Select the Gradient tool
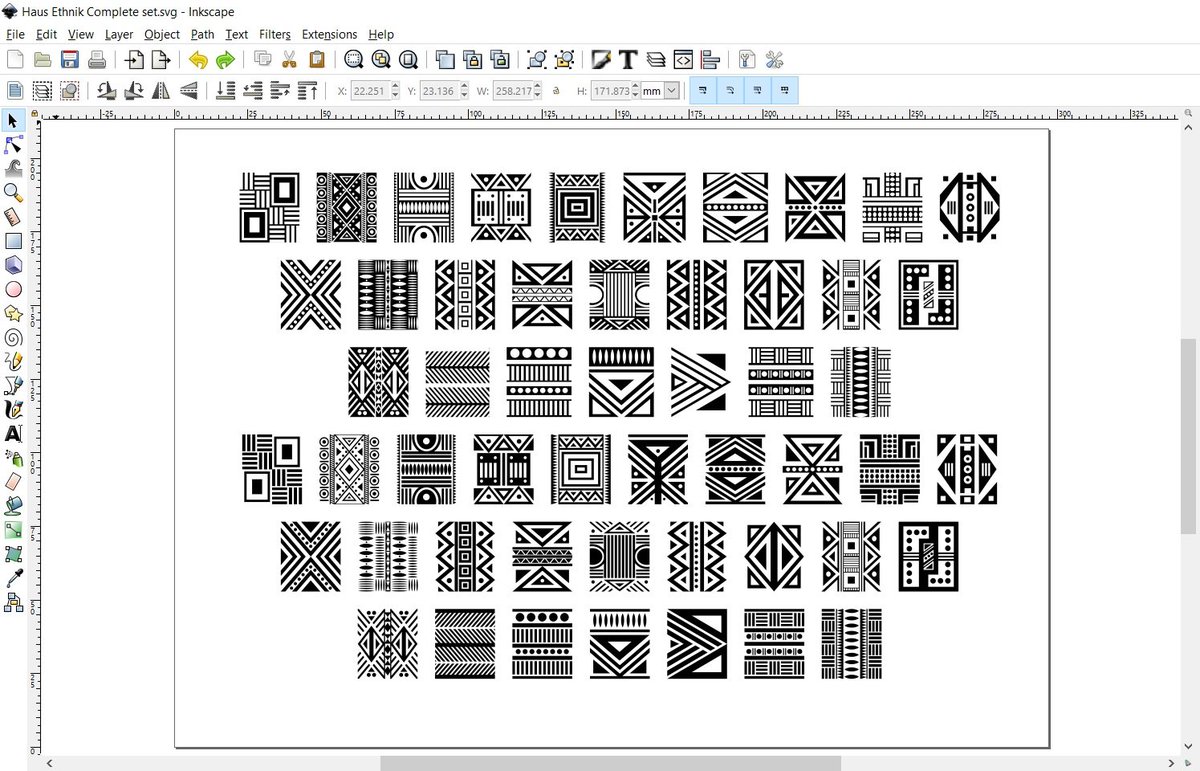The height and width of the screenshot is (771, 1200). [13, 529]
